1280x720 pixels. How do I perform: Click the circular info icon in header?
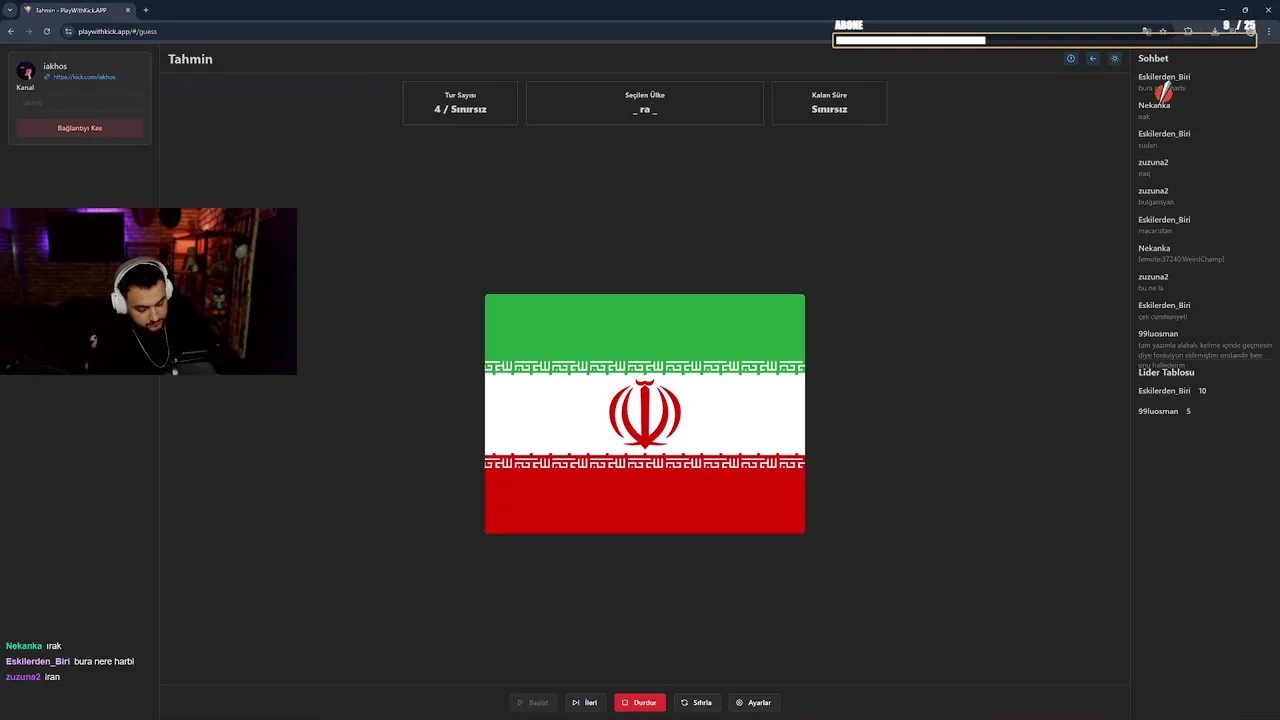coord(1070,59)
